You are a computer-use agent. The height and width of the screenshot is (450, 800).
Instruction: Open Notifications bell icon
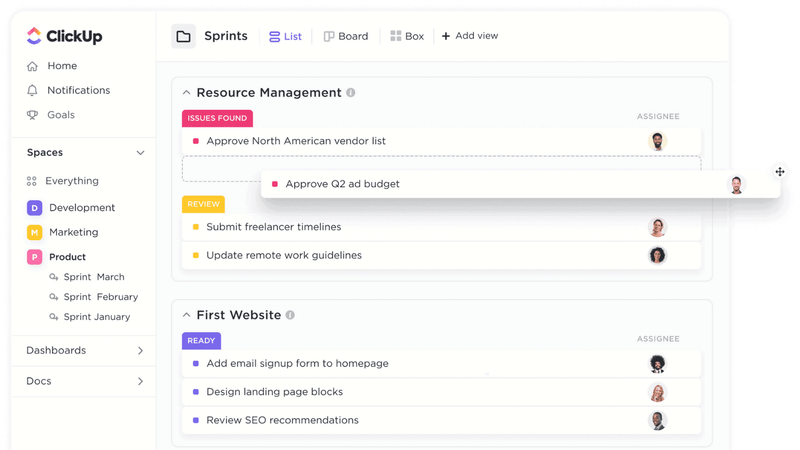pos(32,90)
